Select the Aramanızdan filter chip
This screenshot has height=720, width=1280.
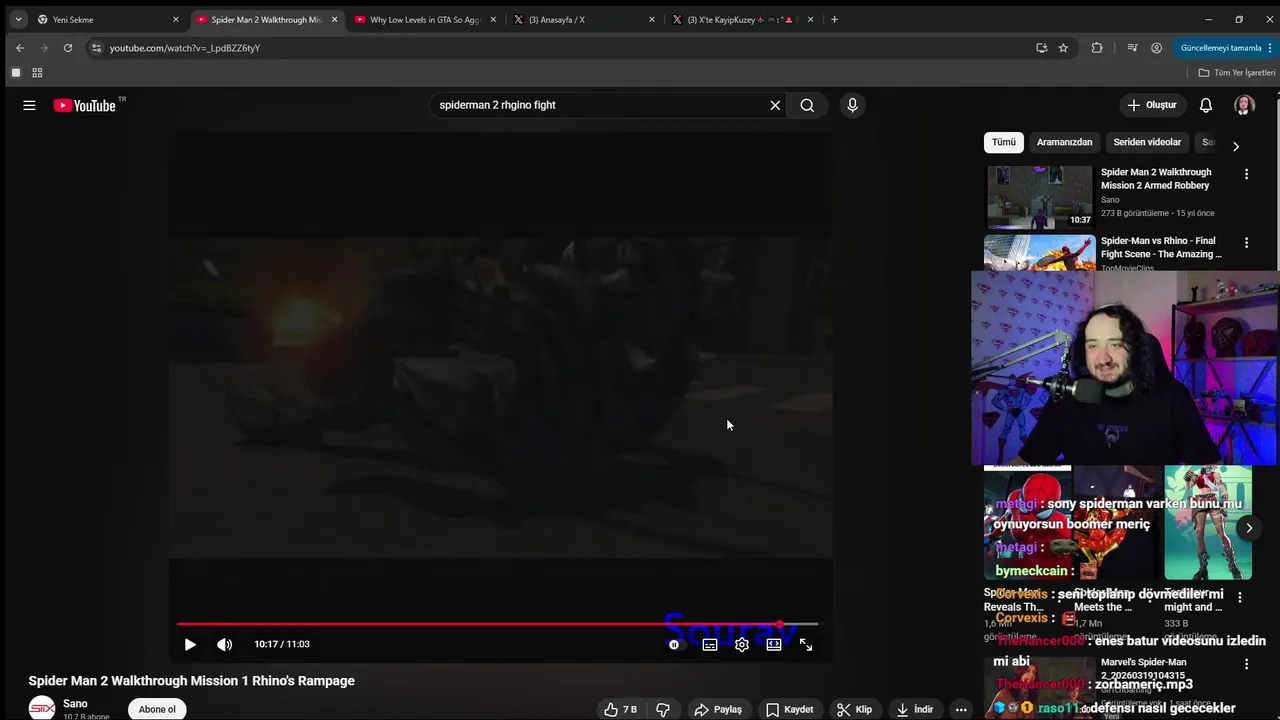tap(1064, 142)
